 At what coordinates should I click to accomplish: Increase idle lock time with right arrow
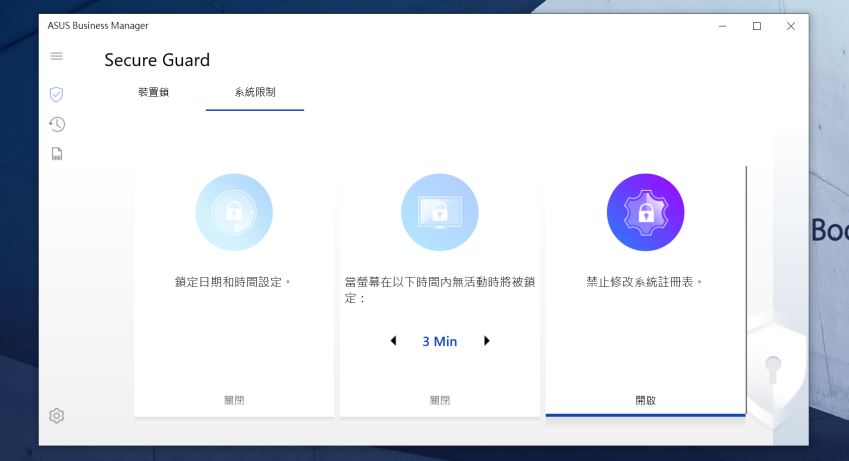(486, 341)
